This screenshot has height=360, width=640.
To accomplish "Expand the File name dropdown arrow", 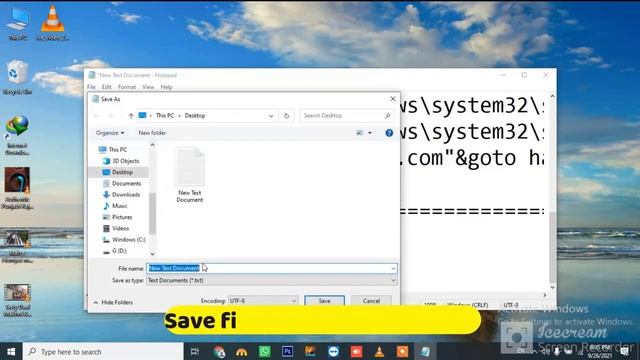I will coord(393,268).
